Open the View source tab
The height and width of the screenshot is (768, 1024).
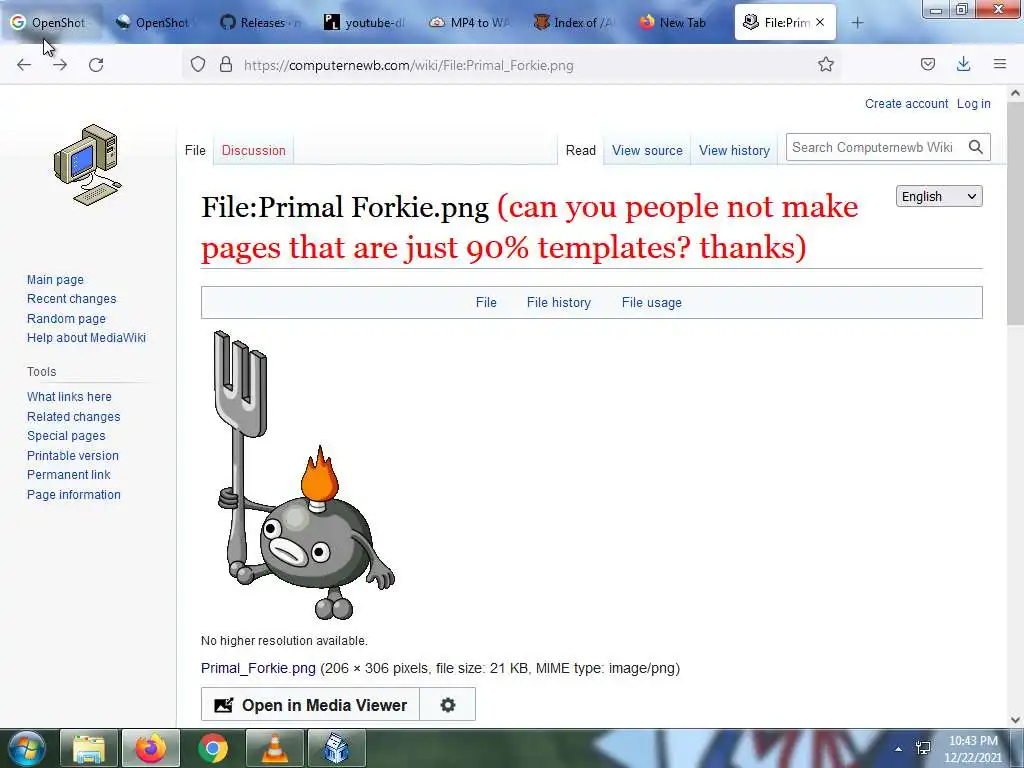coord(647,150)
